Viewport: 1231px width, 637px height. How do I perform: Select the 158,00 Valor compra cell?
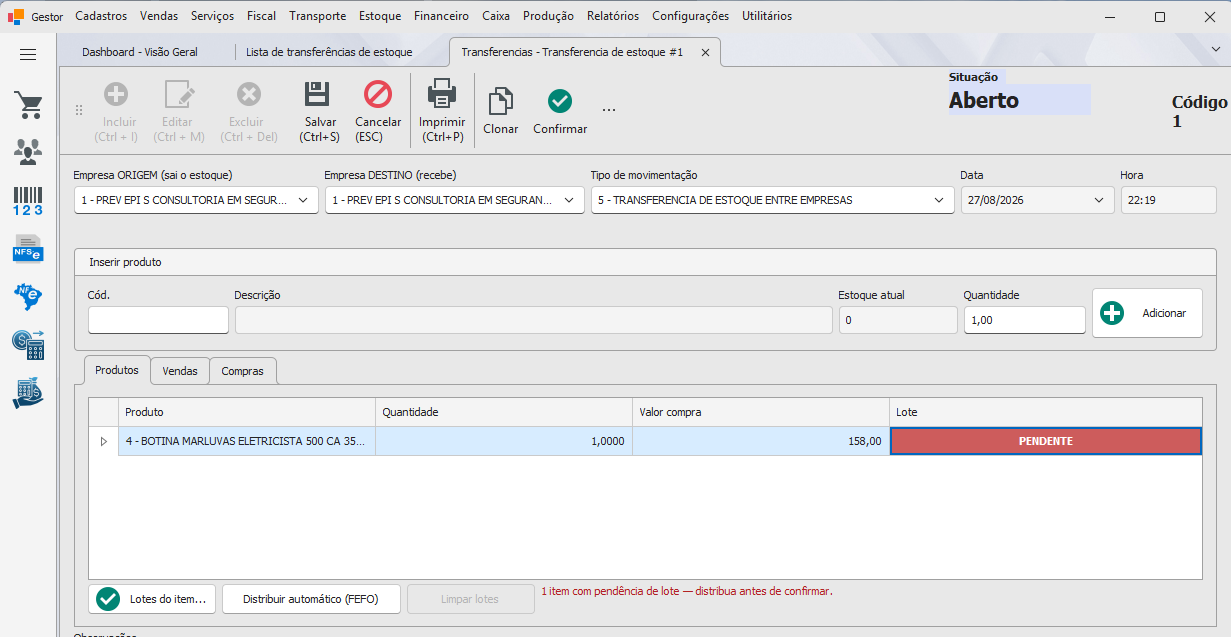pos(761,441)
